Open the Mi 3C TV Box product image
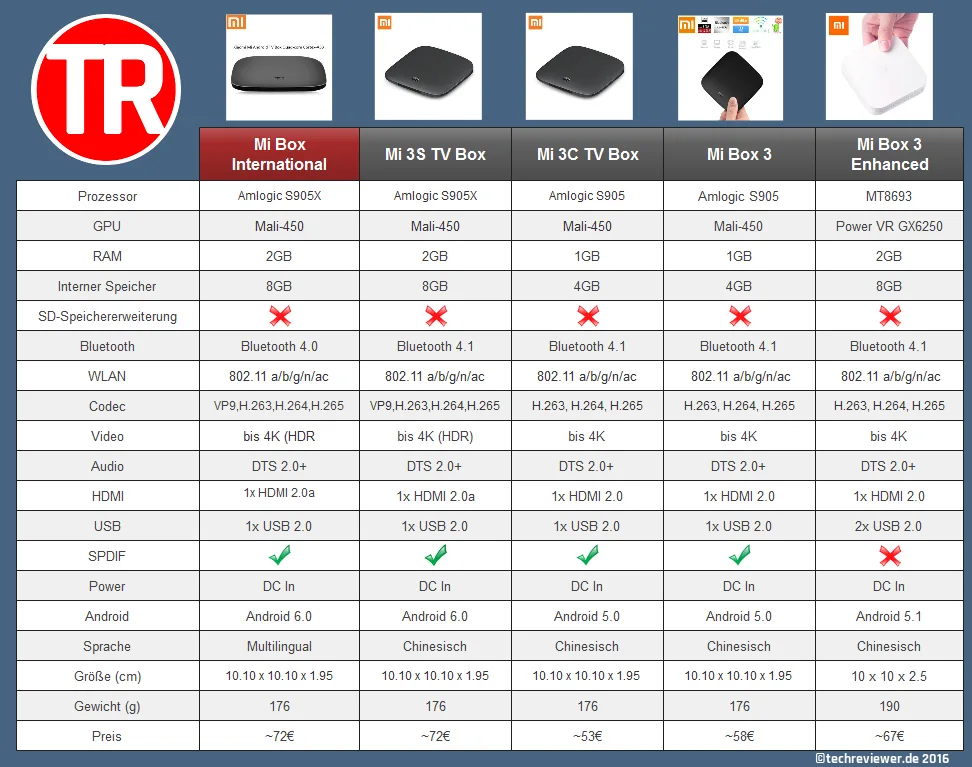This screenshot has height=767, width=972. pos(579,67)
